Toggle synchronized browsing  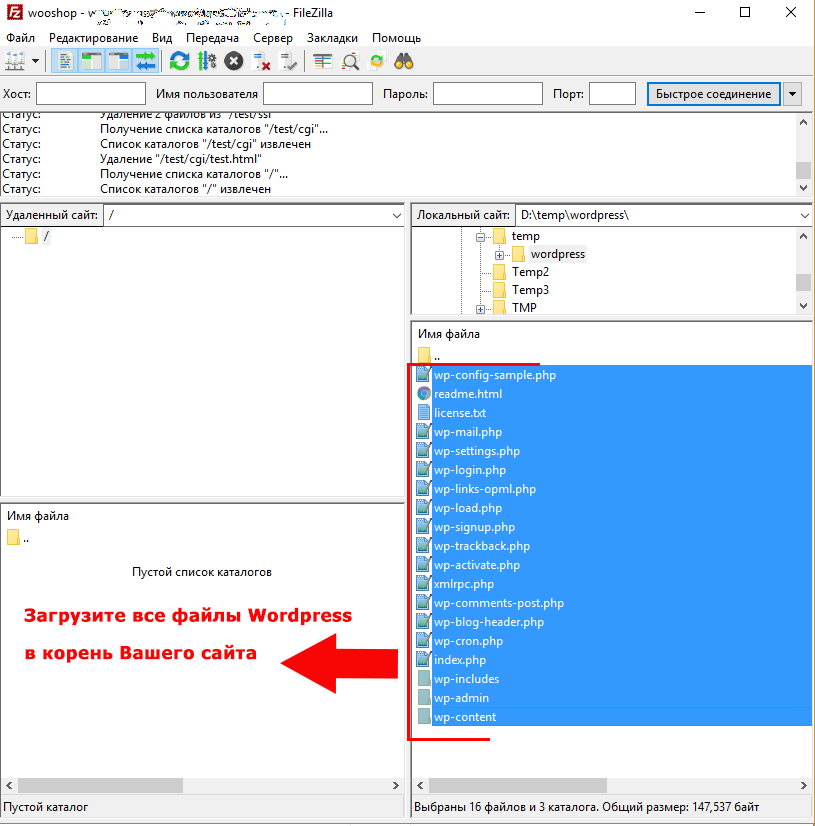click(x=377, y=62)
